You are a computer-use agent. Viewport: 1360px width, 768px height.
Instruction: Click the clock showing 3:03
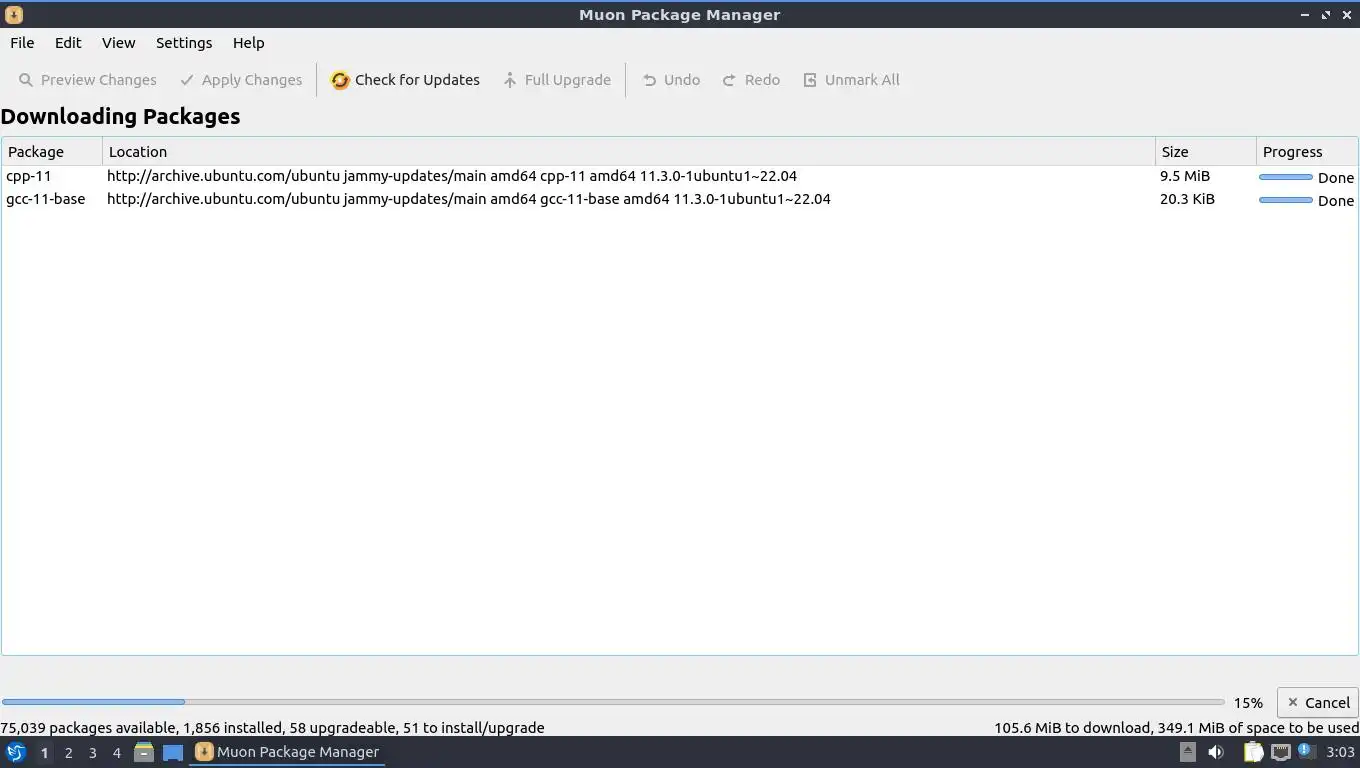pos(1340,752)
